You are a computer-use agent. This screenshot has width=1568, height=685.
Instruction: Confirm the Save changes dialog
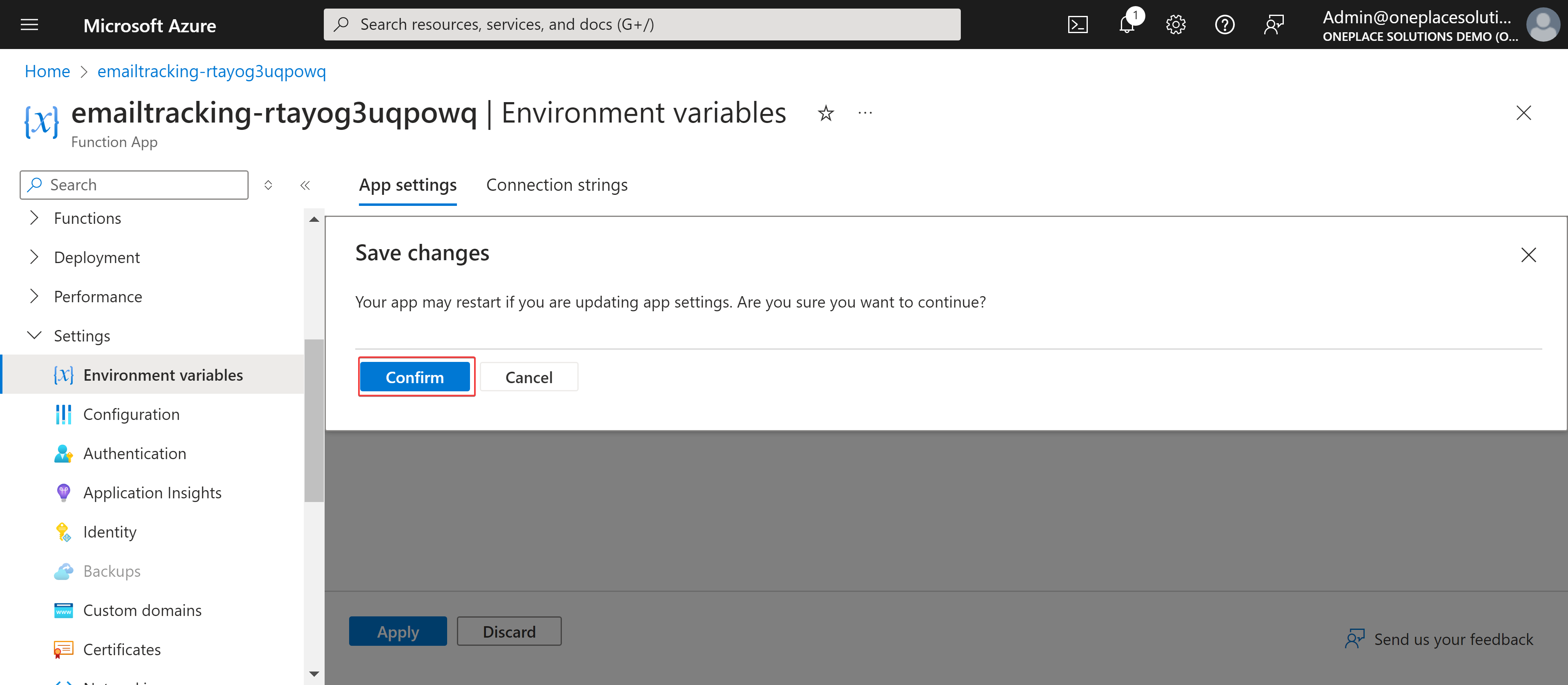[414, 377]
